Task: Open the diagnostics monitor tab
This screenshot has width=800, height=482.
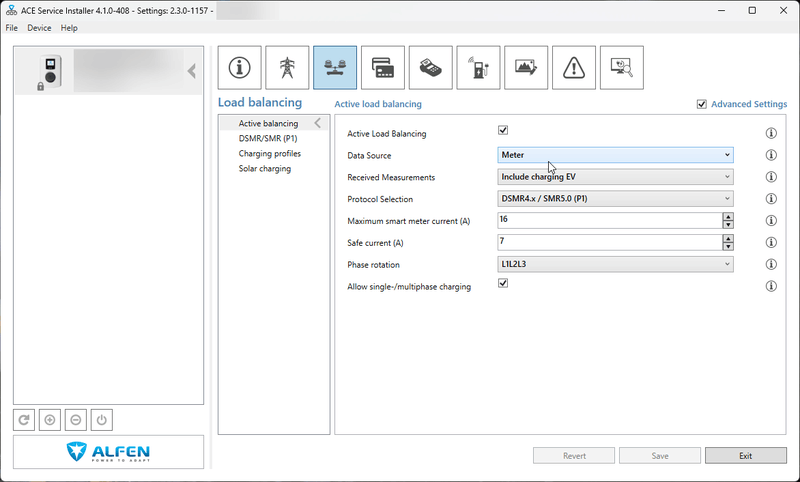Action: coord(621,68)
